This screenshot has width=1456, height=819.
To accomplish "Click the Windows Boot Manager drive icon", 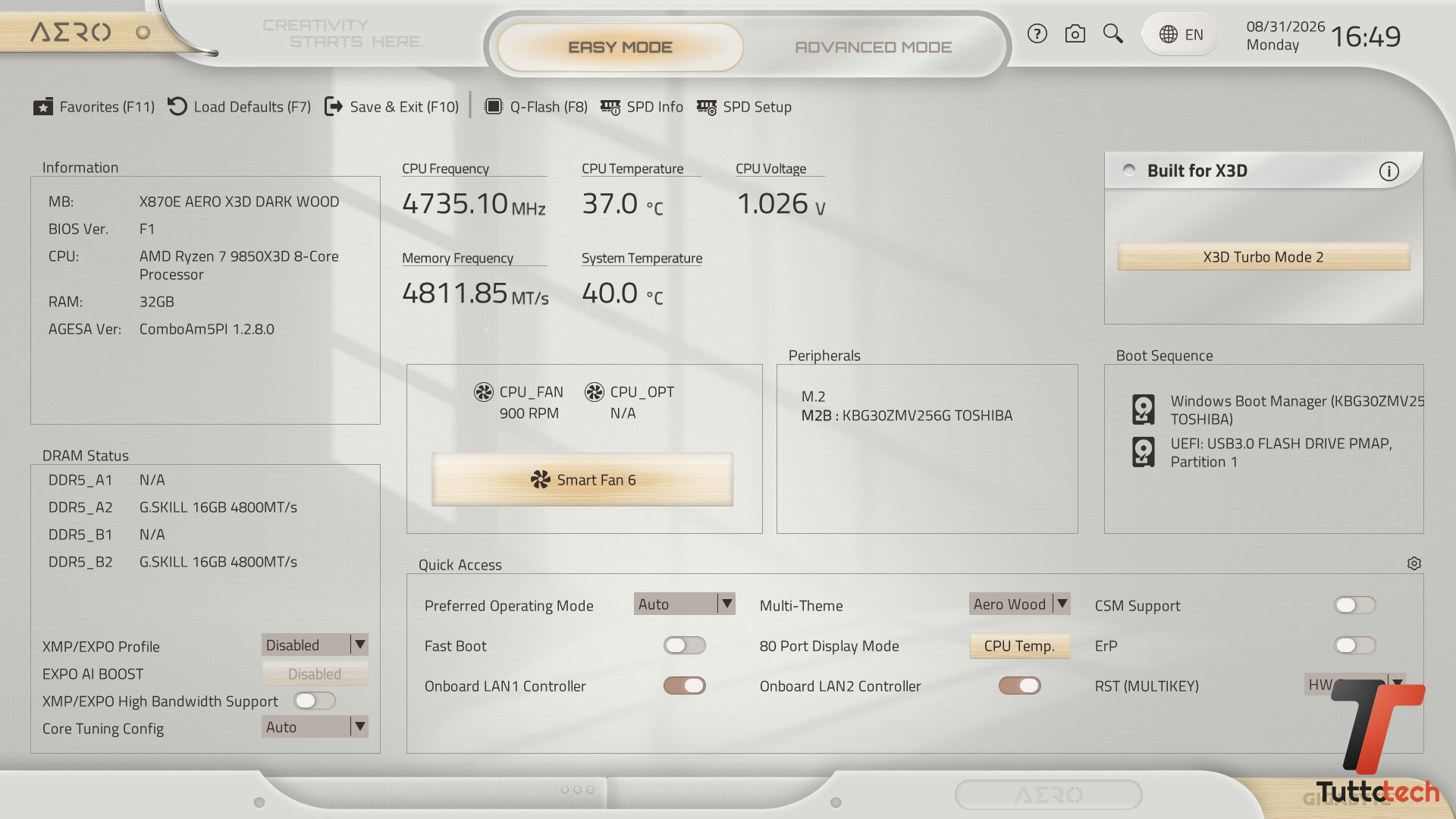I will tap(1144, 409).
